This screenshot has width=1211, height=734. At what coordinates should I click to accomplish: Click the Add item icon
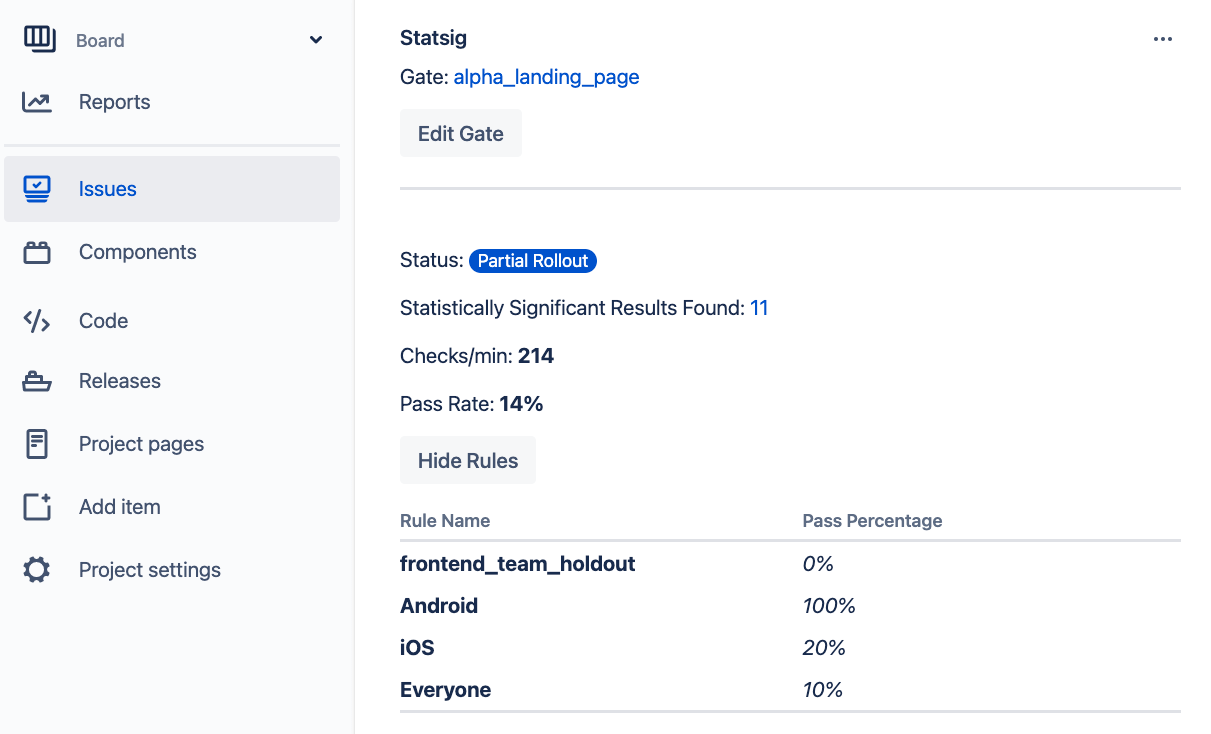click(37, 507)
